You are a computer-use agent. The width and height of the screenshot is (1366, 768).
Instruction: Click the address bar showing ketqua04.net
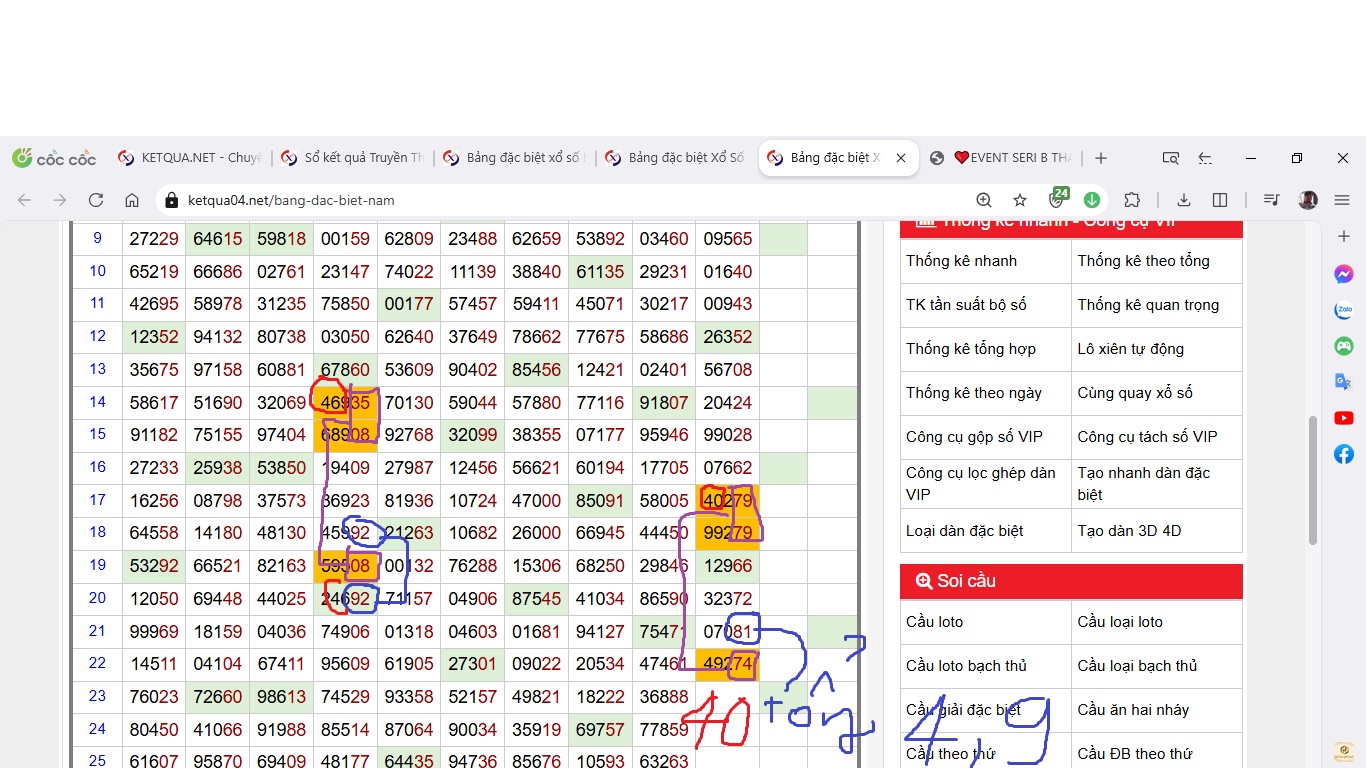(560, 200)
